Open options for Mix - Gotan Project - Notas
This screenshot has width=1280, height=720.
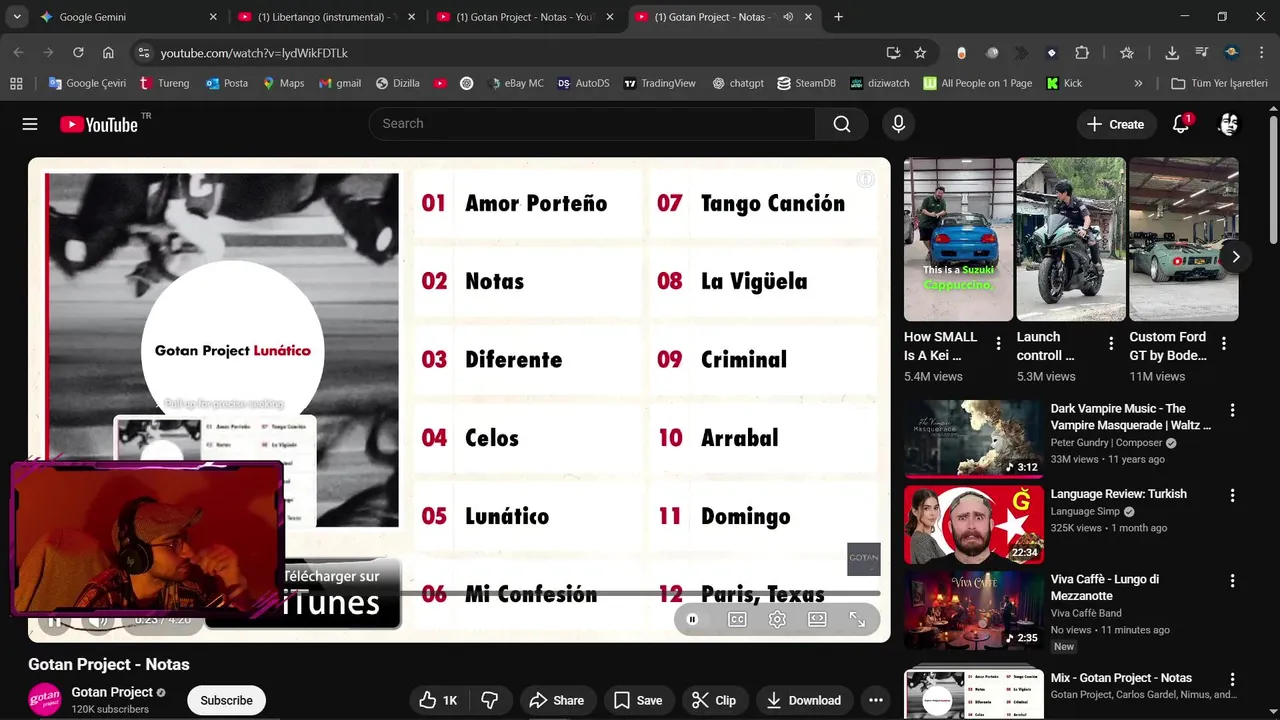[x=1232, y=679]
